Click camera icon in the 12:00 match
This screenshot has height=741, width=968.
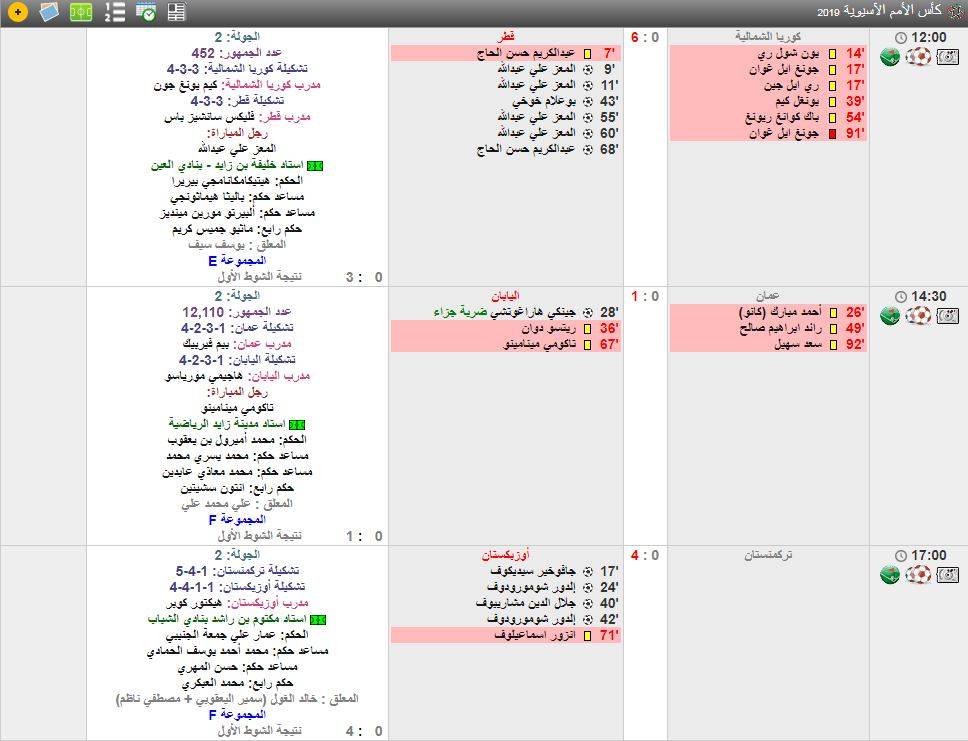948,57
